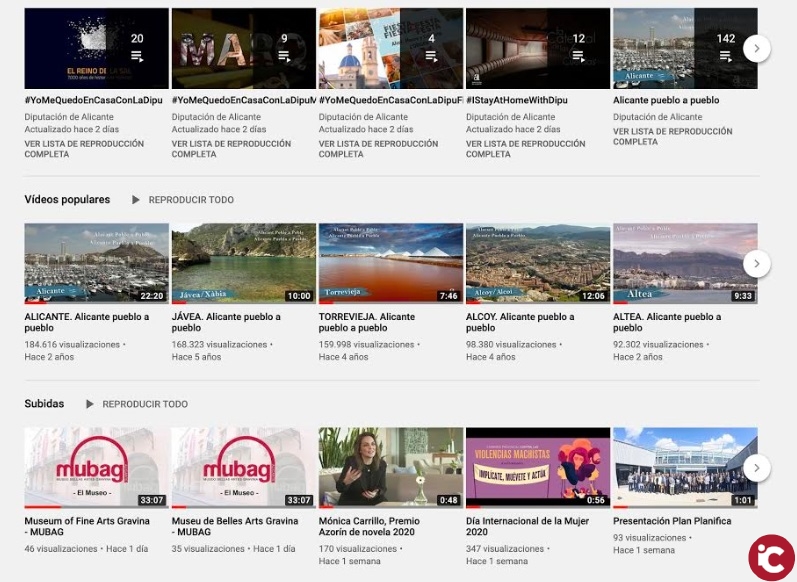Show more popular videos with right chevron
This screenshot has width=797, height=582.
(x=757, y=264)
